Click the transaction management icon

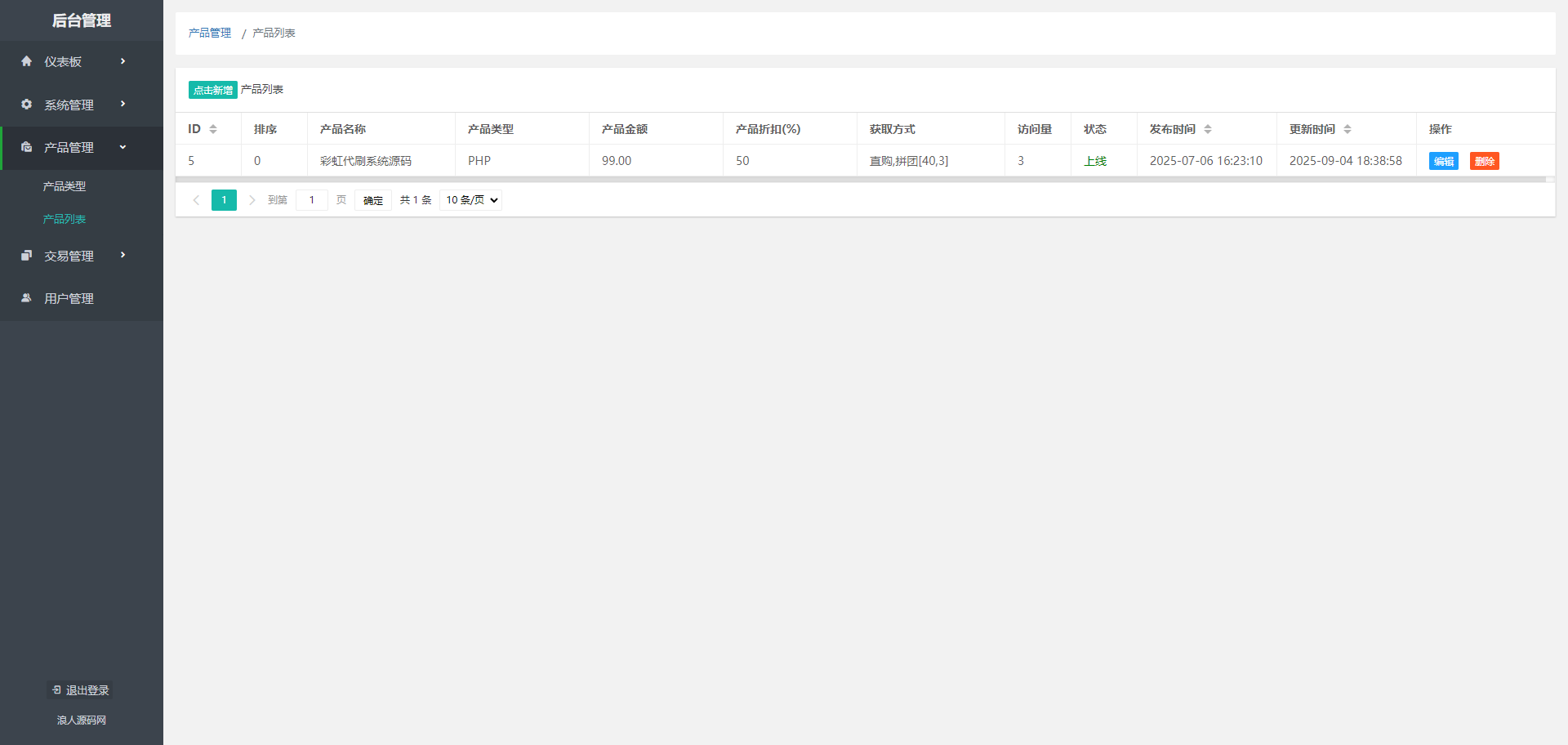27,256
